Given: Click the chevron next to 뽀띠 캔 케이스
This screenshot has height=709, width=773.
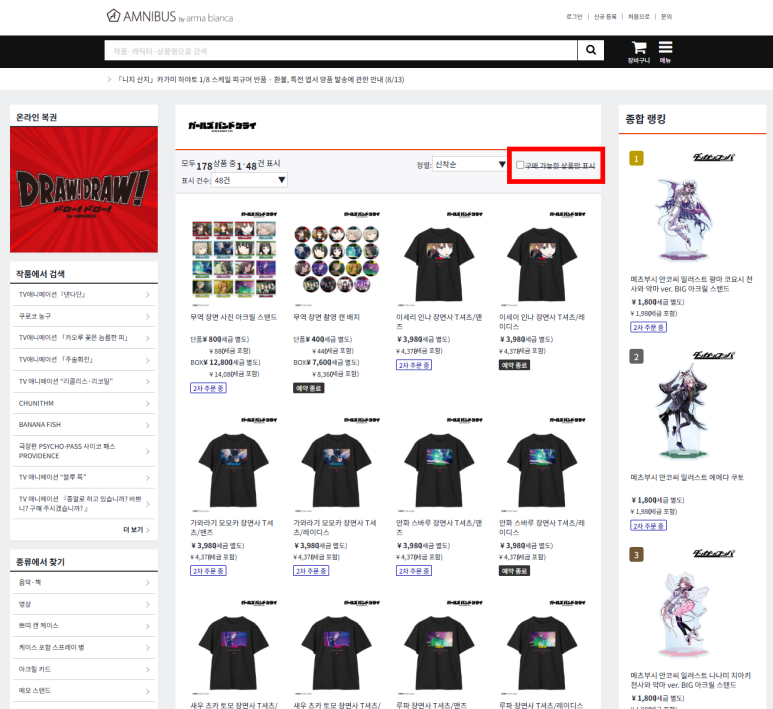Looking at the screenshot, I should point(147,626).
